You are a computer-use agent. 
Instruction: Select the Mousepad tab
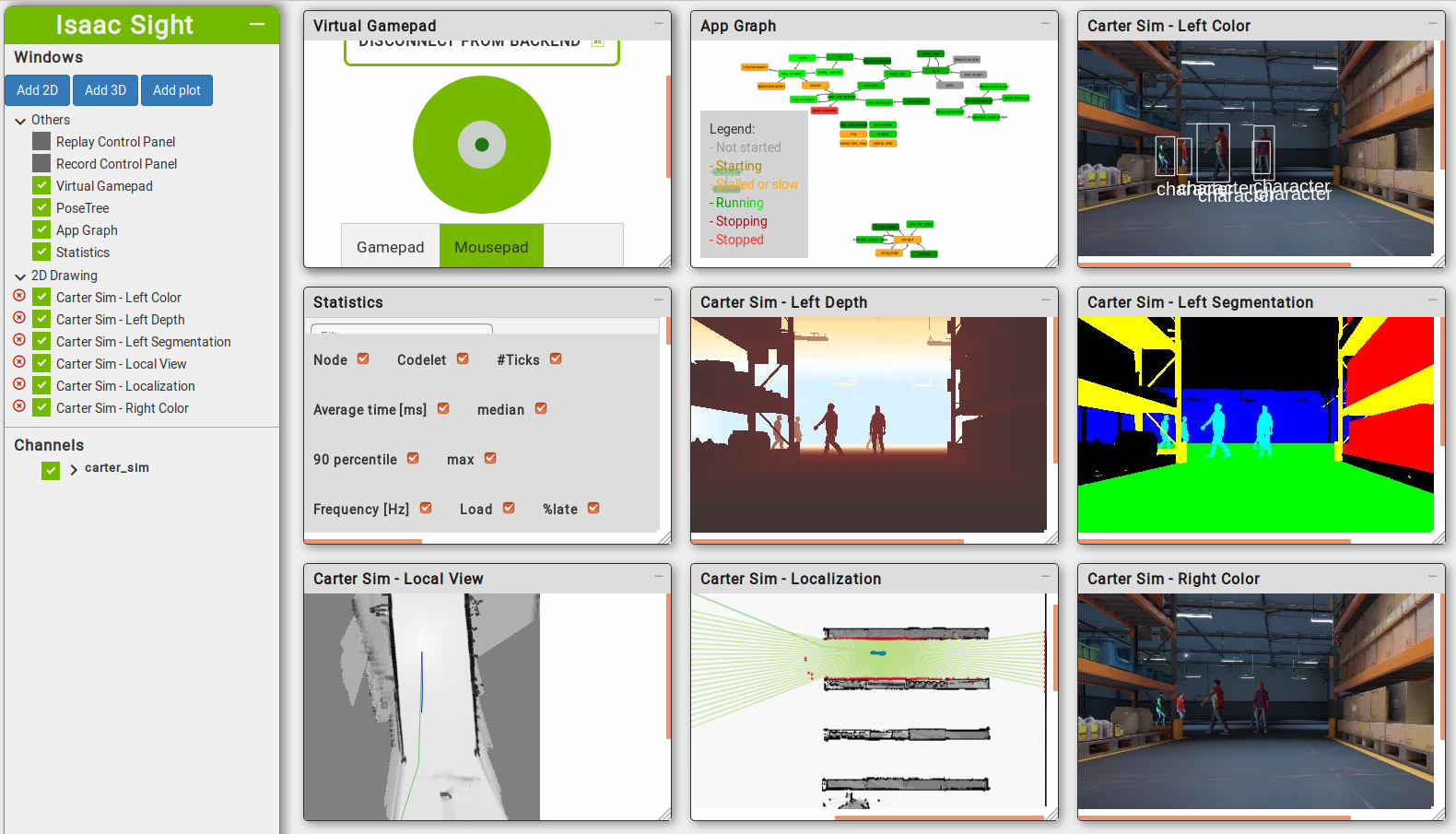[491, 247]
